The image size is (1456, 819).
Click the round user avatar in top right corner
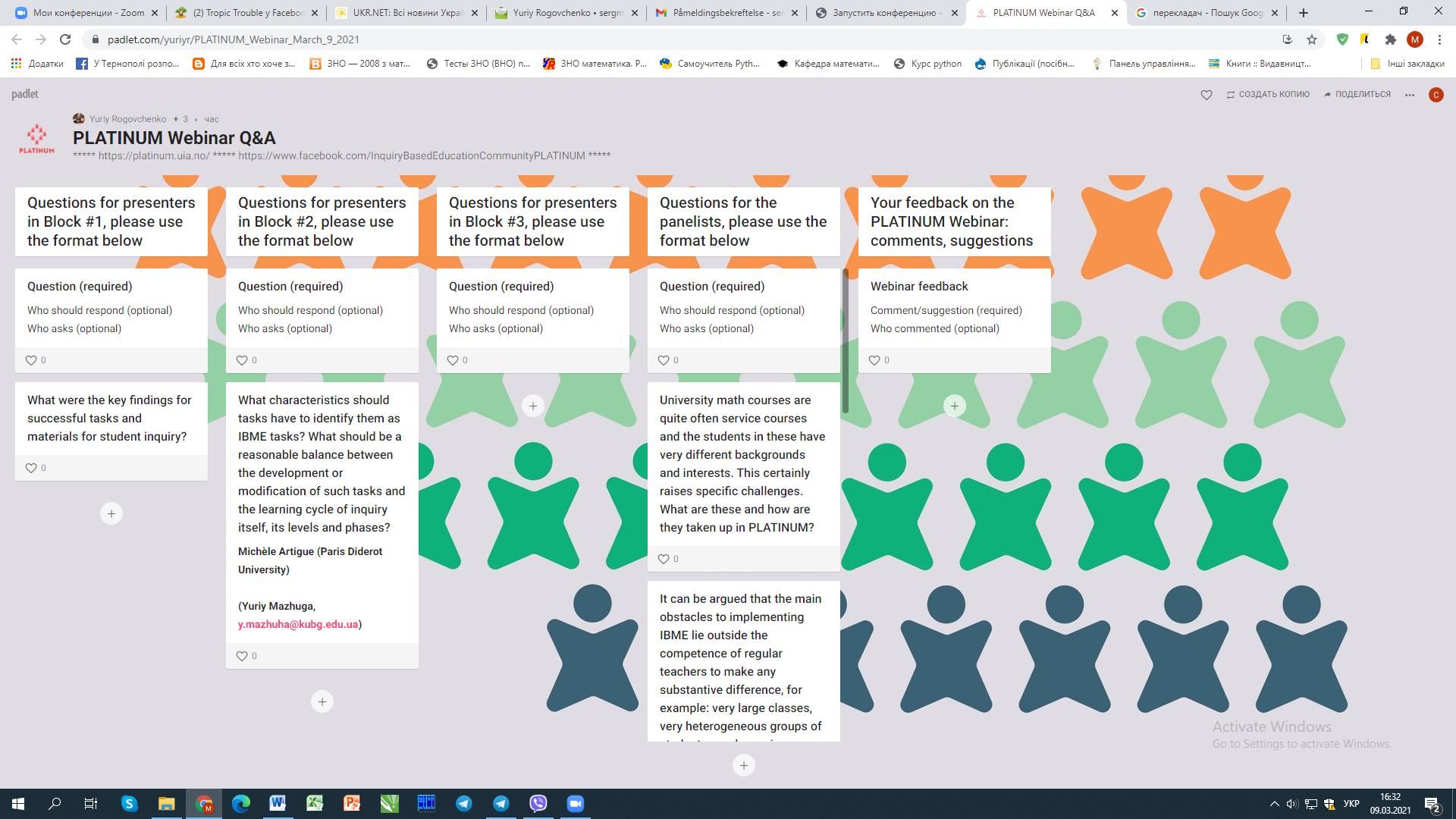tap(1436, 94)
